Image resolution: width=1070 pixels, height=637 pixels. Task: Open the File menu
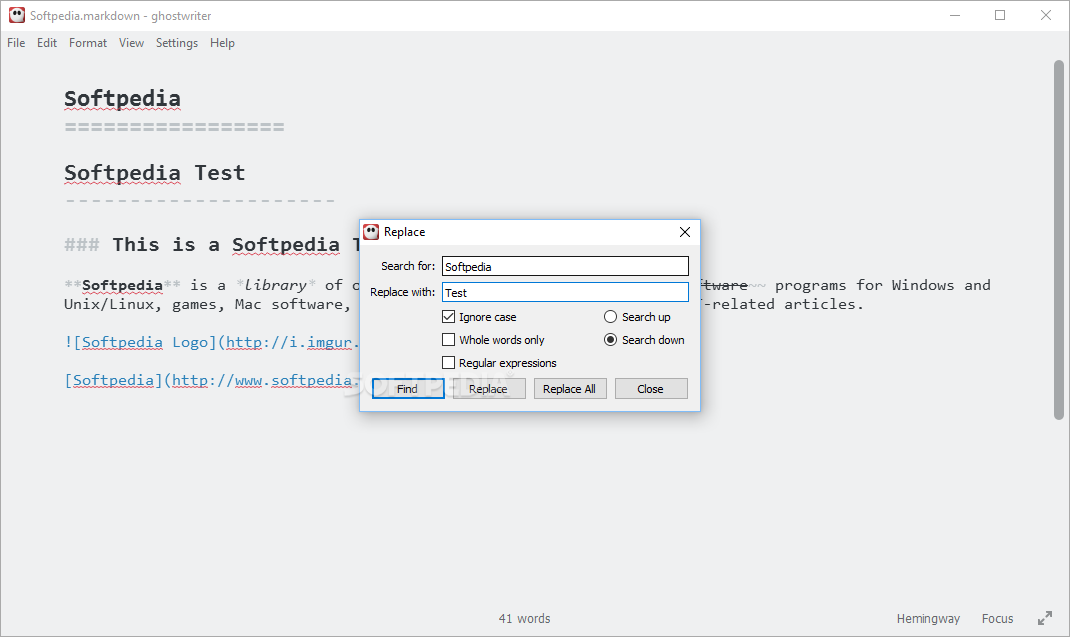coord(16,42)
